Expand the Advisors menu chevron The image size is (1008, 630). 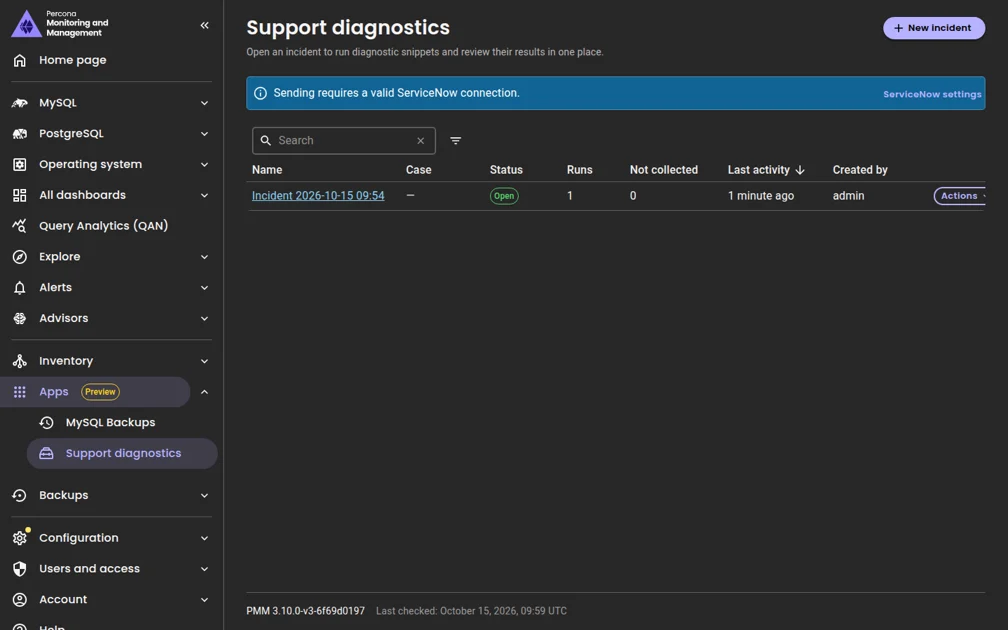click(204, 318)
